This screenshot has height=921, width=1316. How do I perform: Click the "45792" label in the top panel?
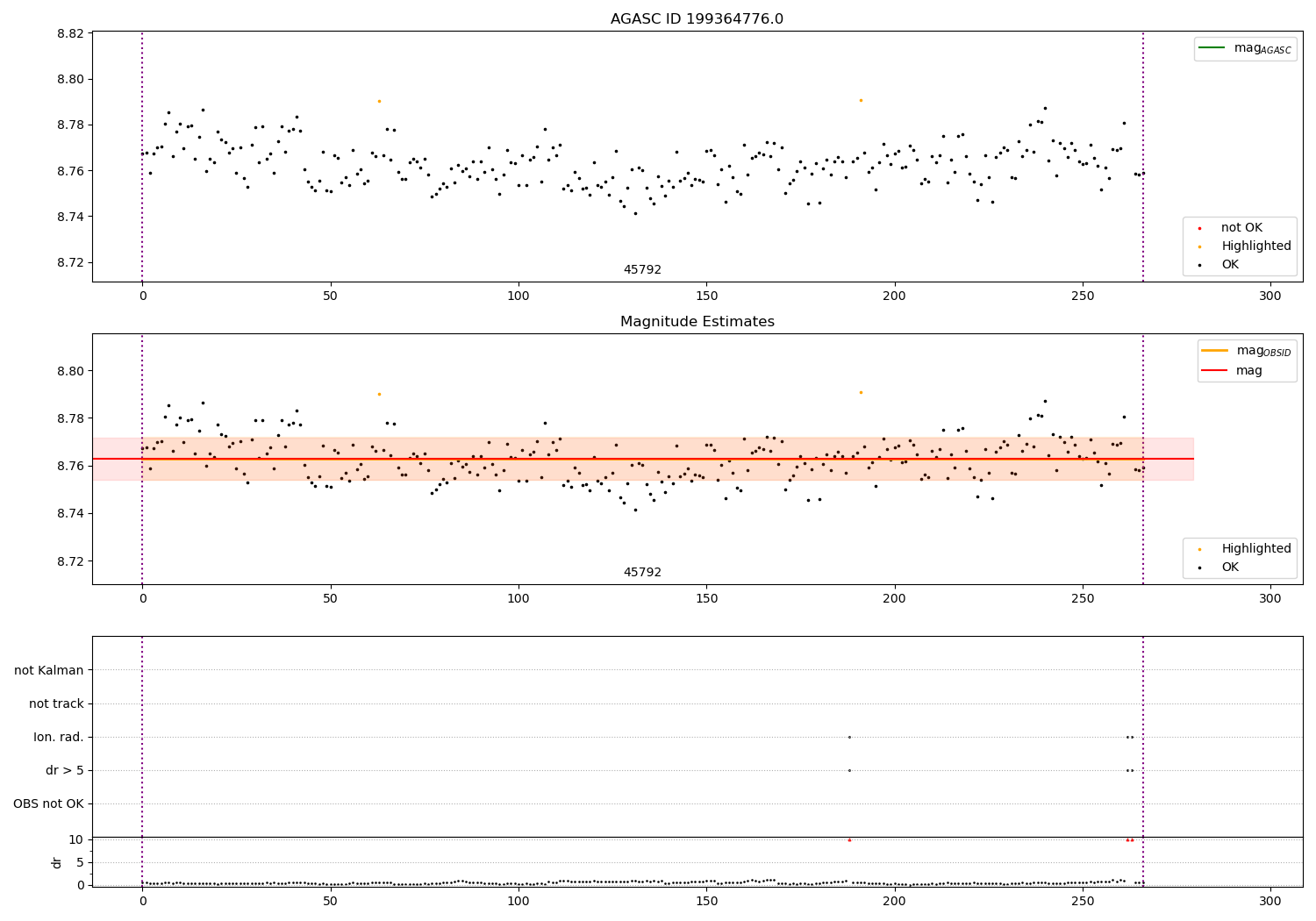642,270
